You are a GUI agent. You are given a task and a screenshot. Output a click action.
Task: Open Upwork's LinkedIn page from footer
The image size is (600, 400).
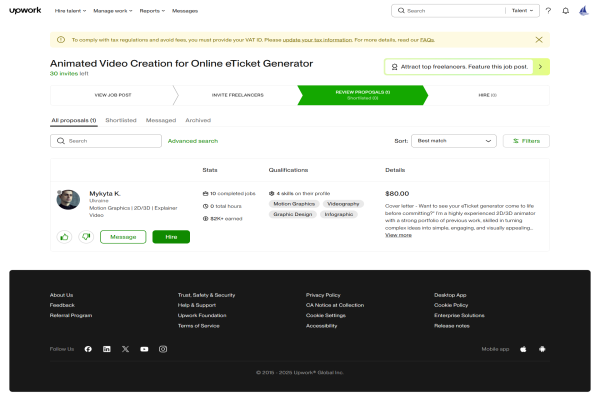pos(107,349)
